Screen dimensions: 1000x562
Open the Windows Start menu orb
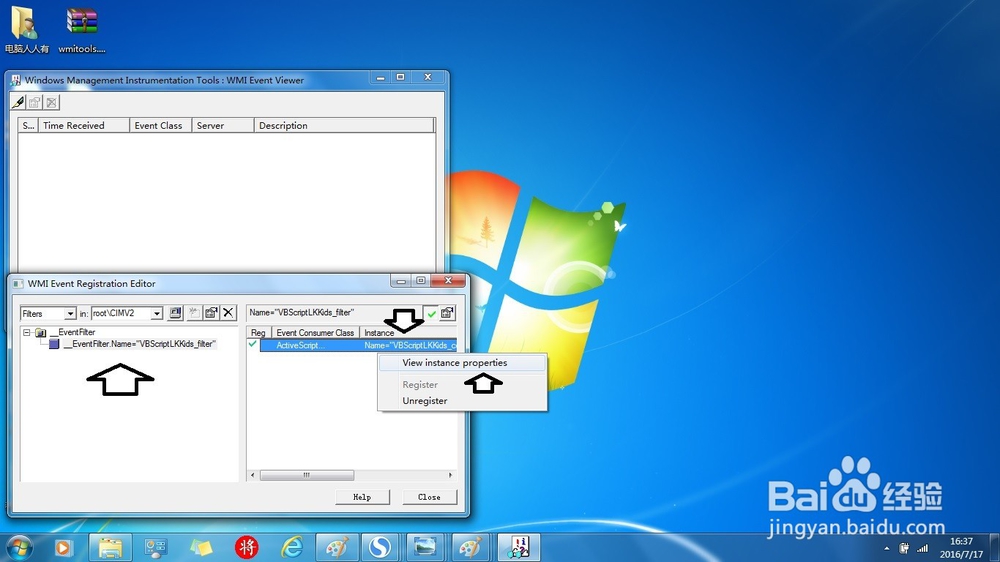[19, 547]
